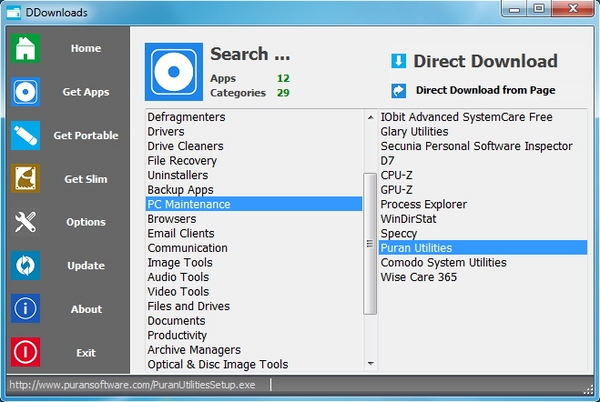Select the Defragmenters category
Screen dimensions: 600x402
[x=254, y=117]
